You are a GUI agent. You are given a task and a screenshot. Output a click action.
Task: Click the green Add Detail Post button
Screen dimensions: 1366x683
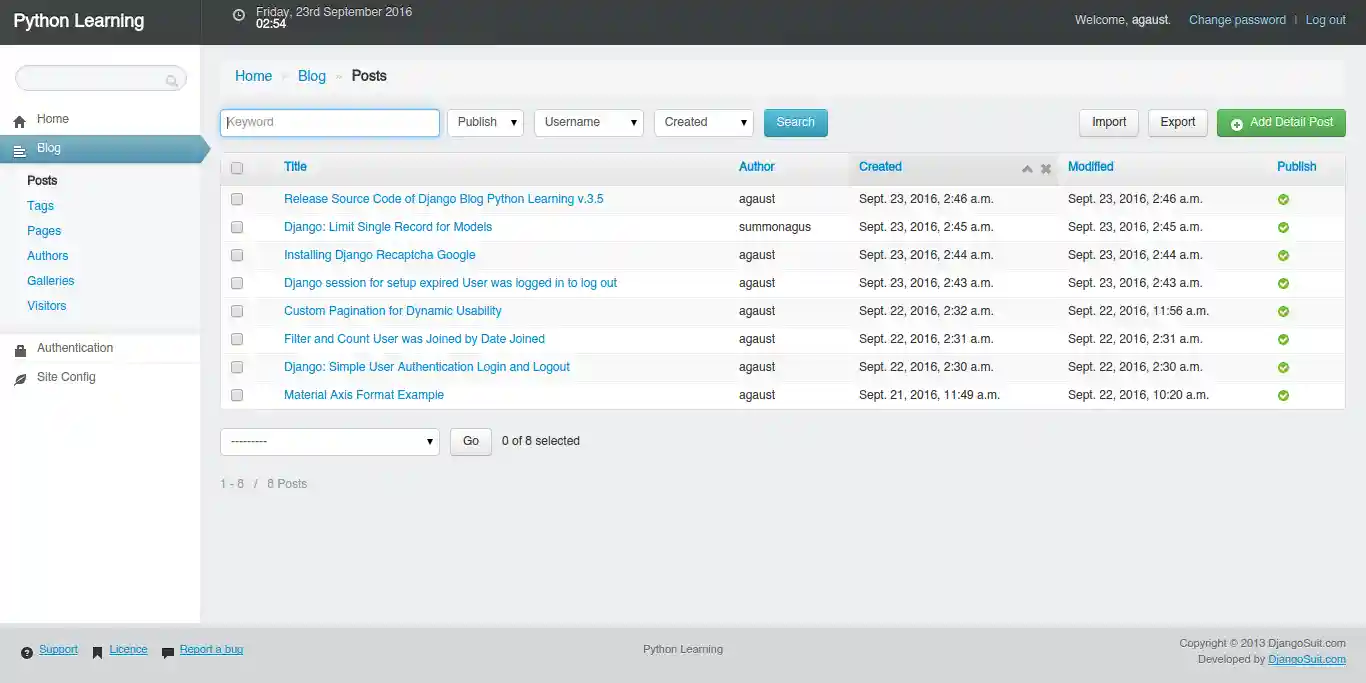[x=1281, y=122]
